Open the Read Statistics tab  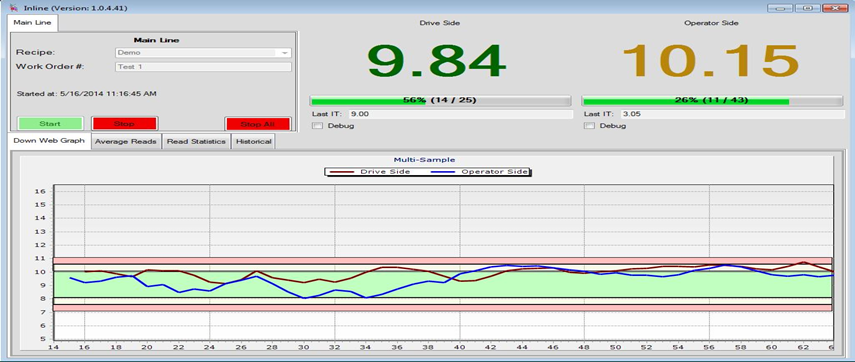196,142
